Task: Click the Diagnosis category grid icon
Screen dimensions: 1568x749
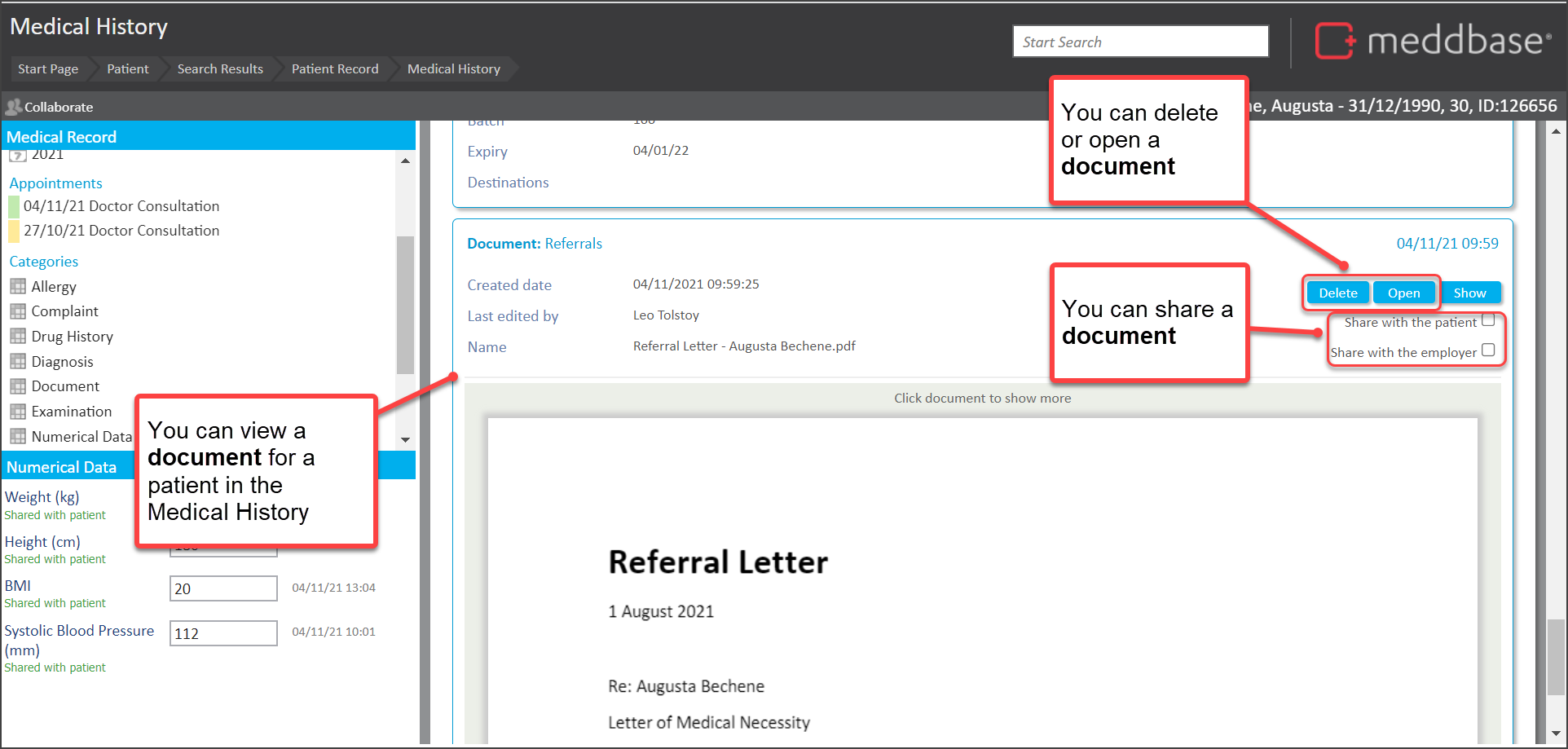Action: pos(18,362)
